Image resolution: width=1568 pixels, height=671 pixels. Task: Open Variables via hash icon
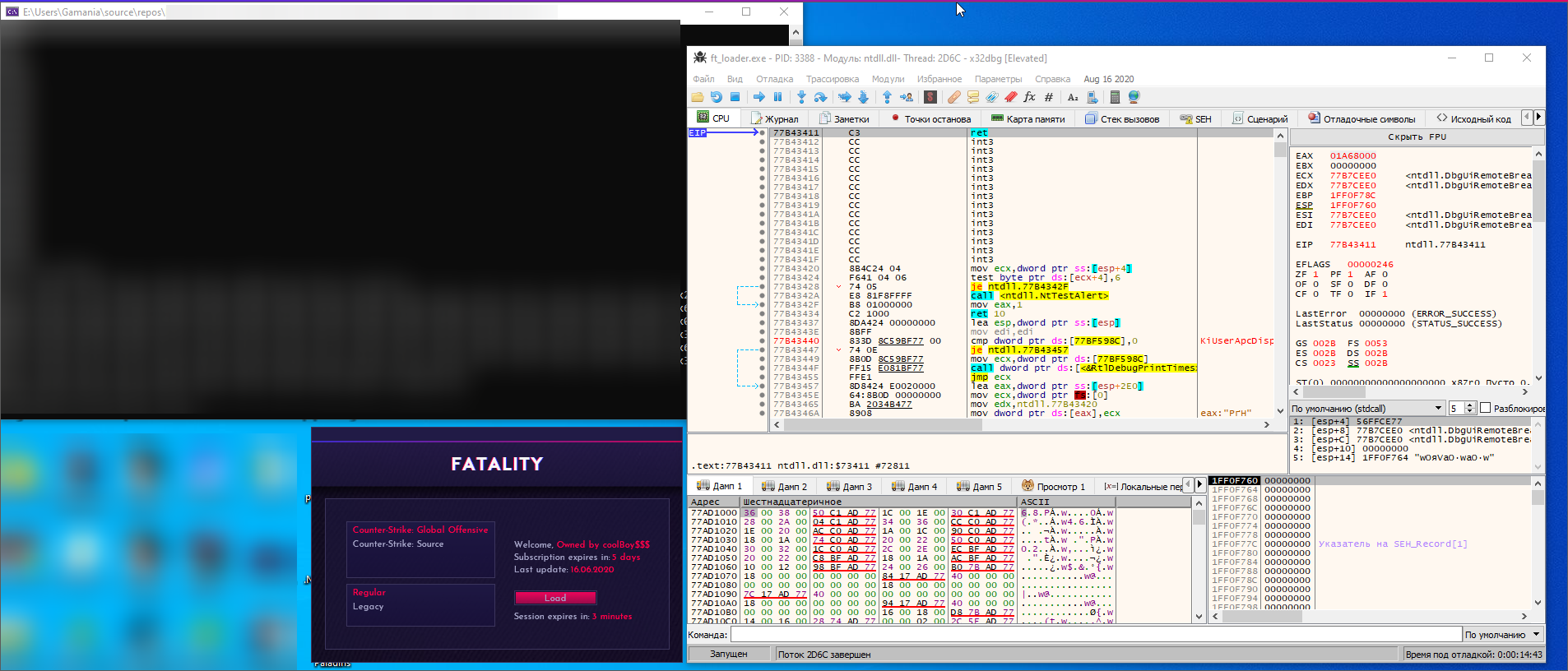click(x=1048, y=97)
